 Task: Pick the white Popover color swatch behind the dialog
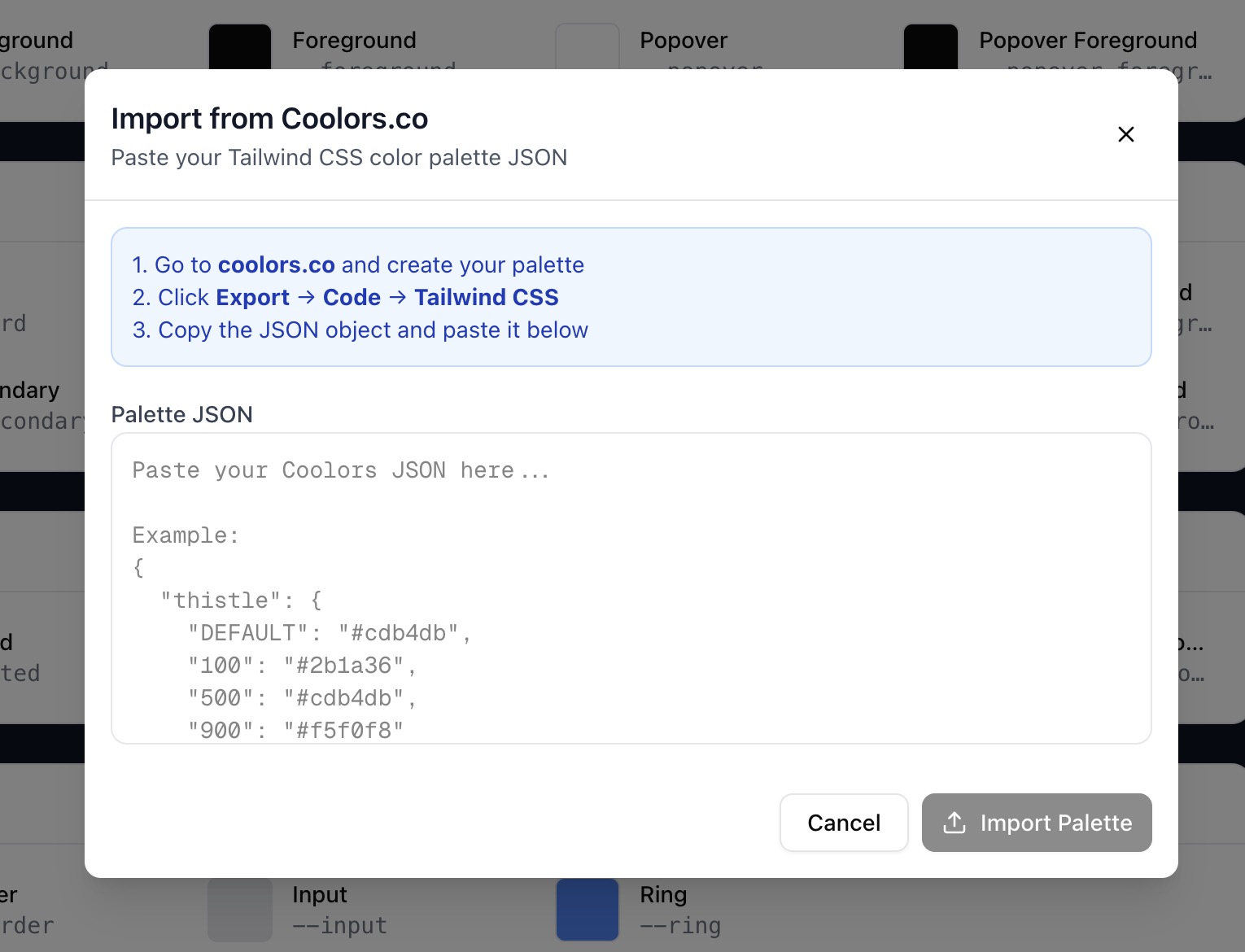(588, 46)
